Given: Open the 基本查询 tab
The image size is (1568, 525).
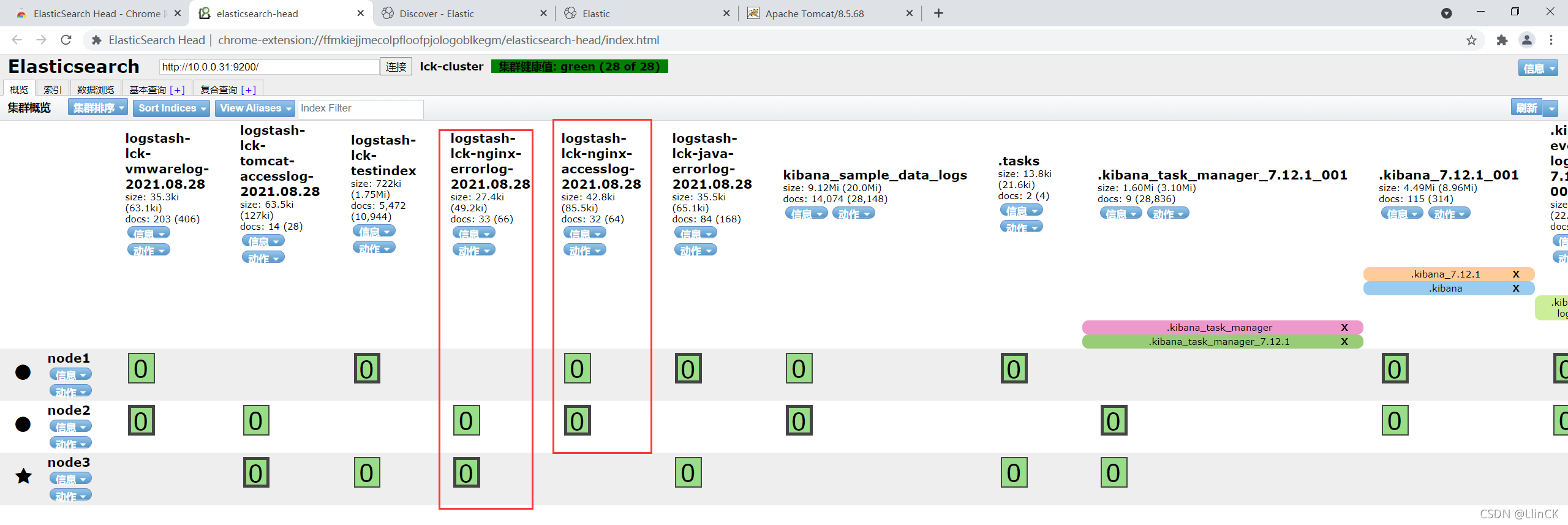Looking at the screenshot, I should (157, 89).
